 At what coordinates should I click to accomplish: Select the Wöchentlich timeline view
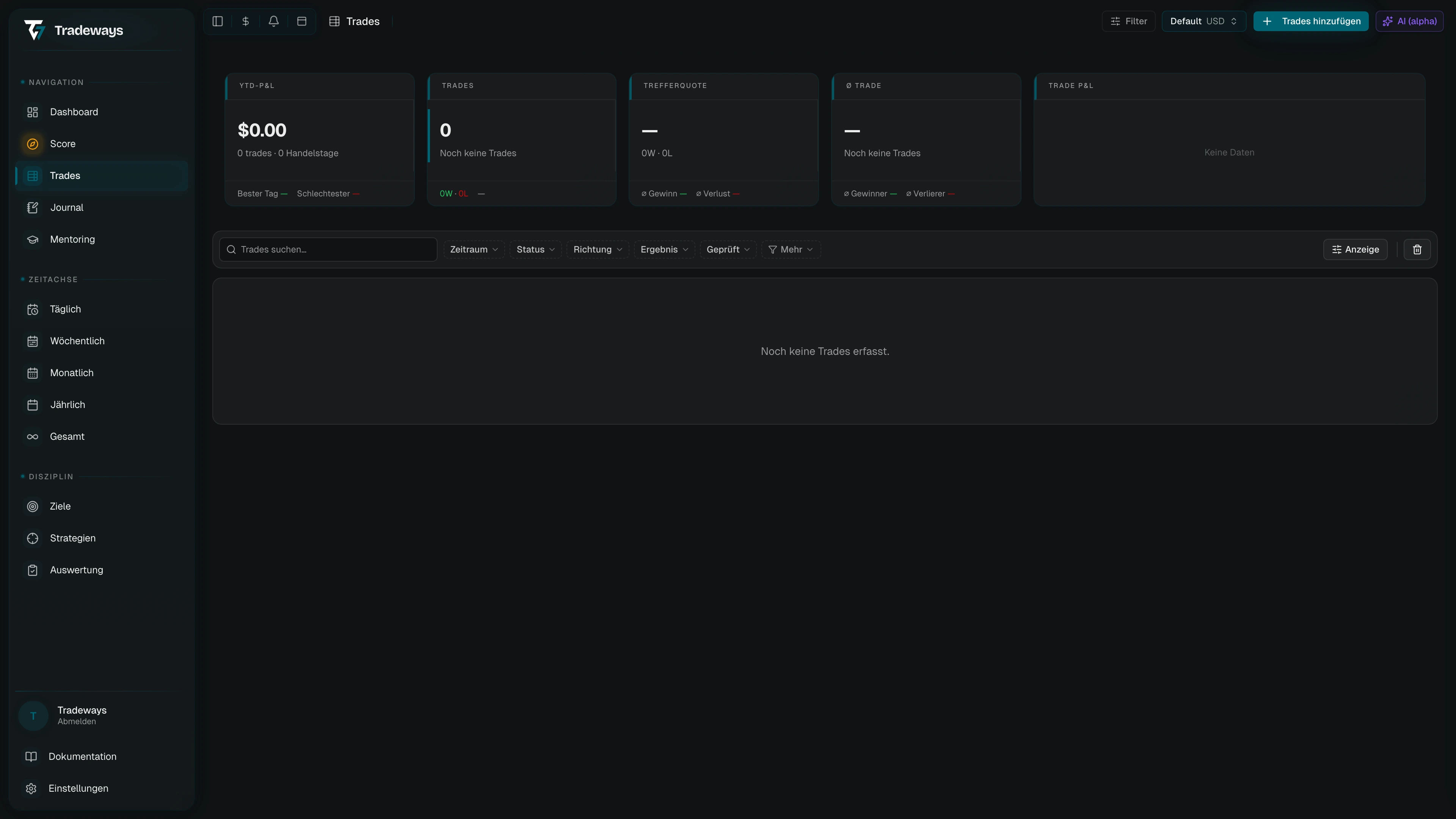(x=102, y=341)
